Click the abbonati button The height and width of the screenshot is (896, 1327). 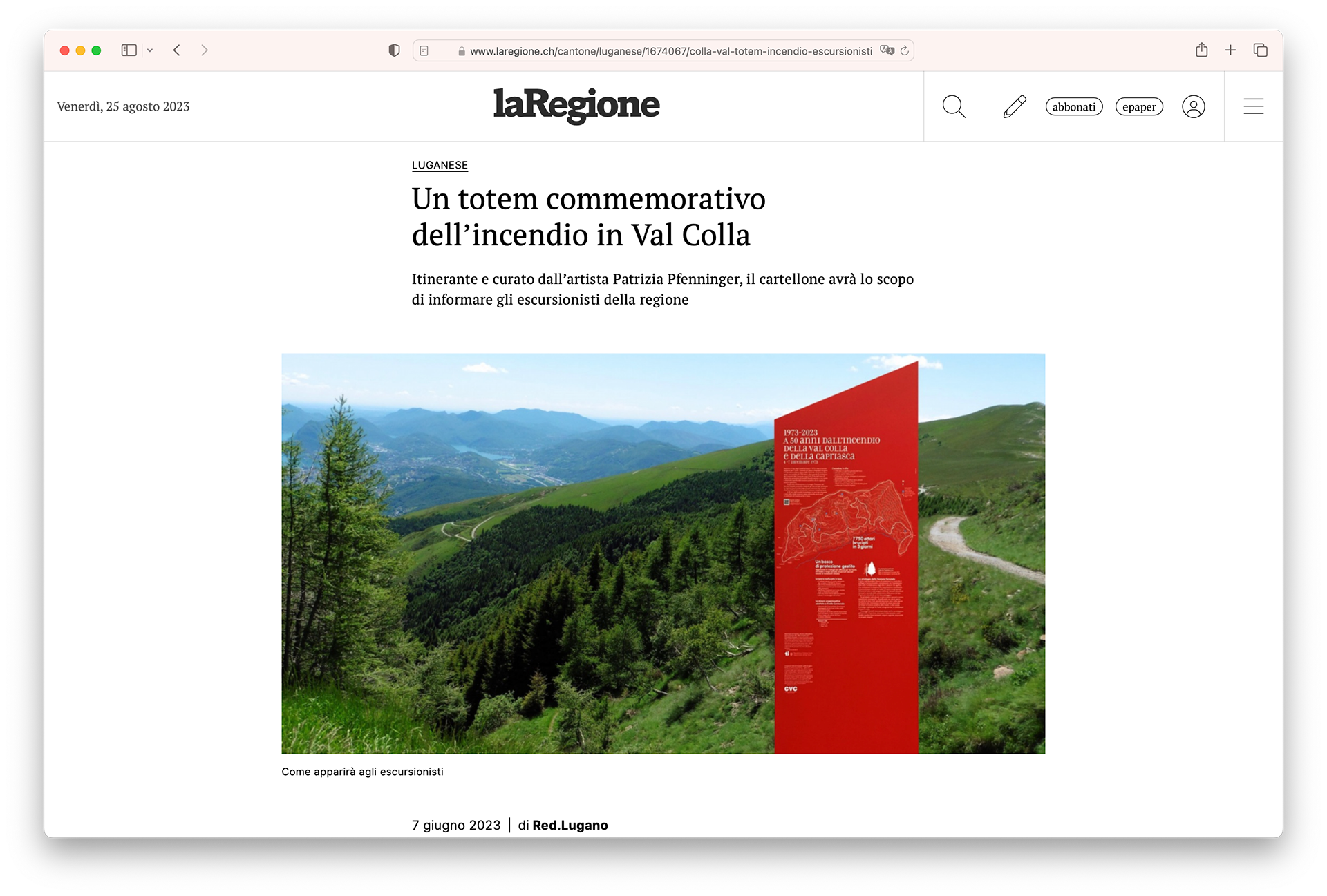pyautogui.click(x=1073, y=107)
